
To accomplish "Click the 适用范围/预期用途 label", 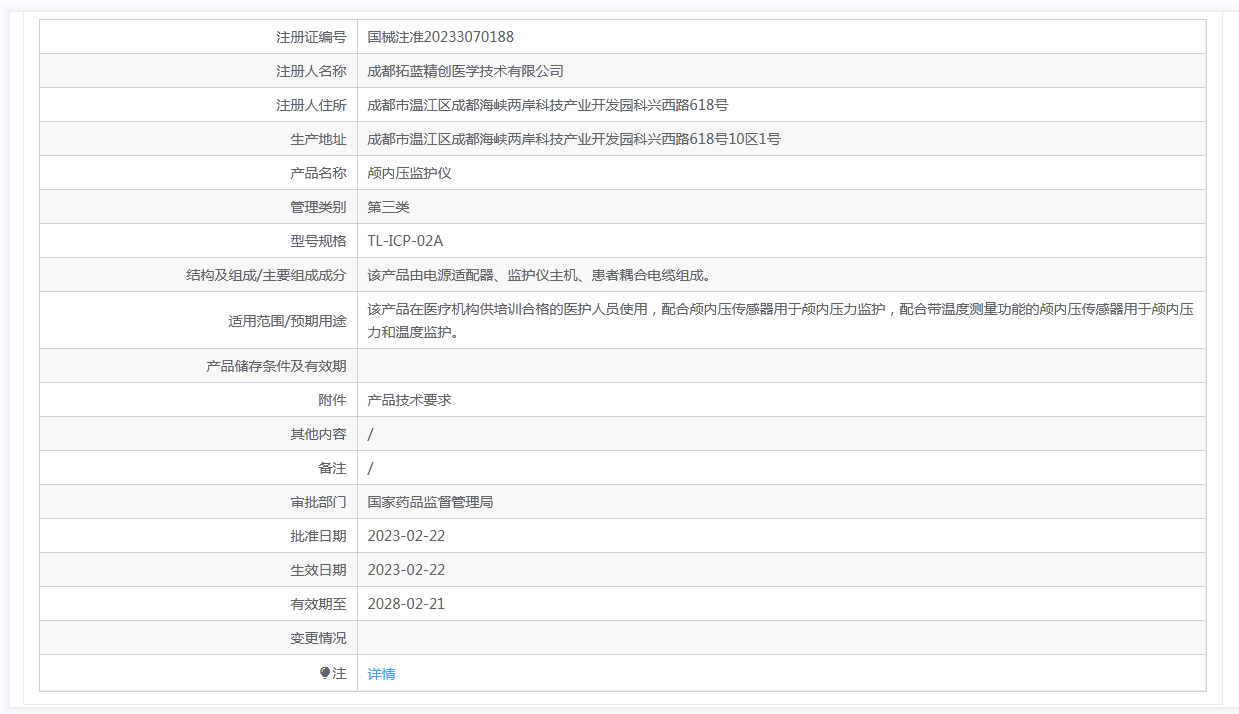I will coord(287,321).
